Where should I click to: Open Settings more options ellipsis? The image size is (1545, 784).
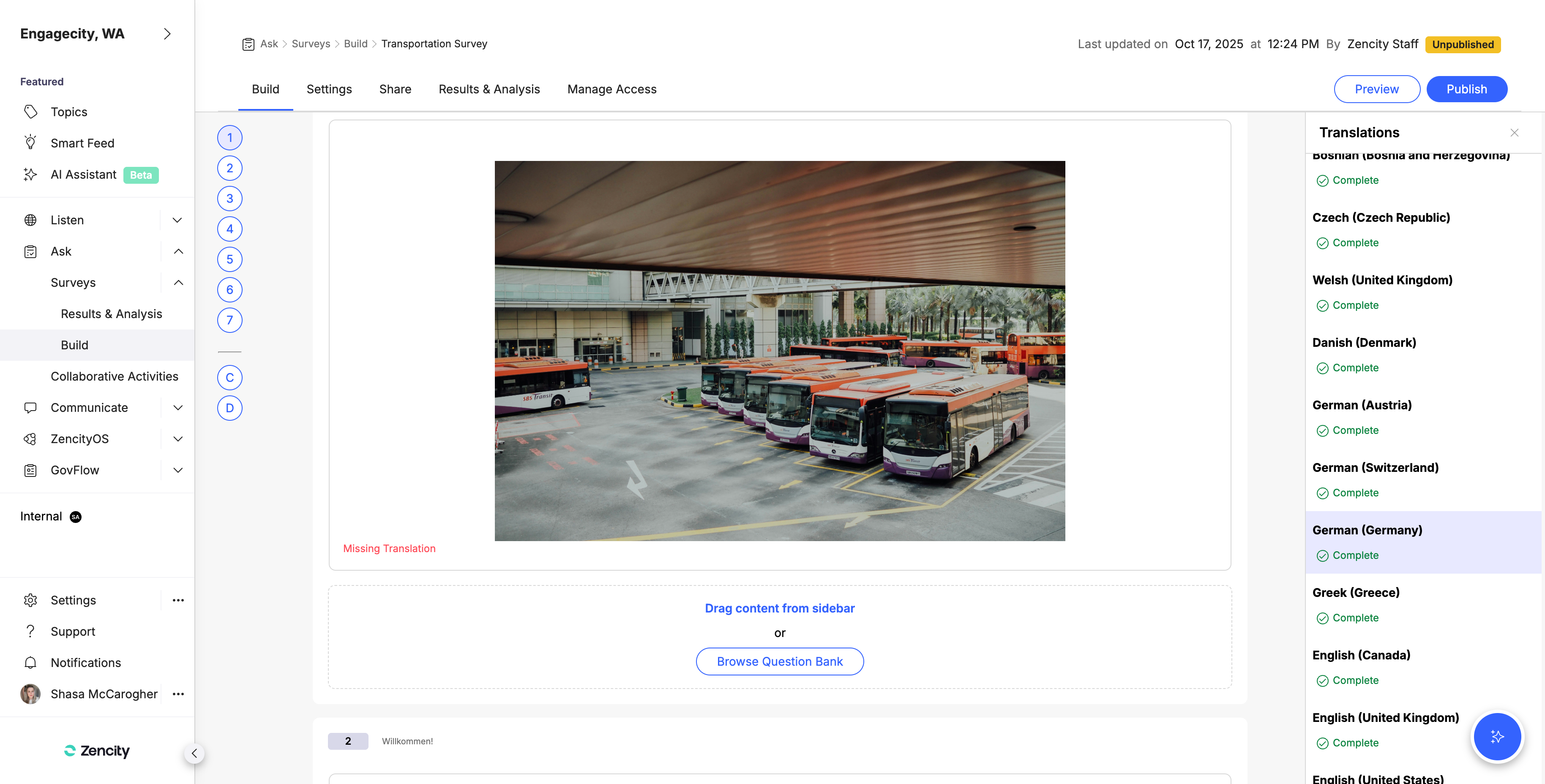(178, 600)
